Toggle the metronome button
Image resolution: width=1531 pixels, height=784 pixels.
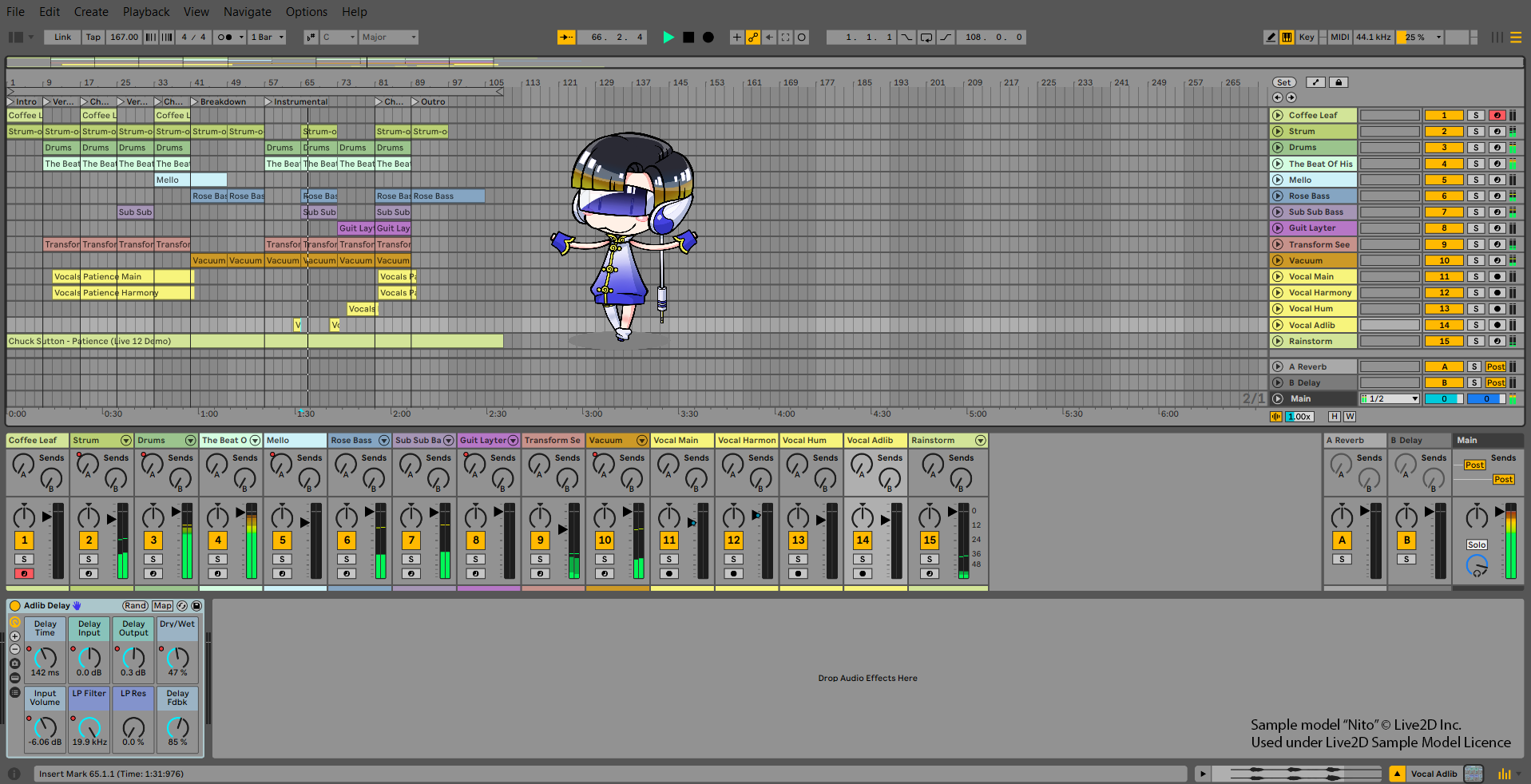pyautogui.click(x=225, y=38)
